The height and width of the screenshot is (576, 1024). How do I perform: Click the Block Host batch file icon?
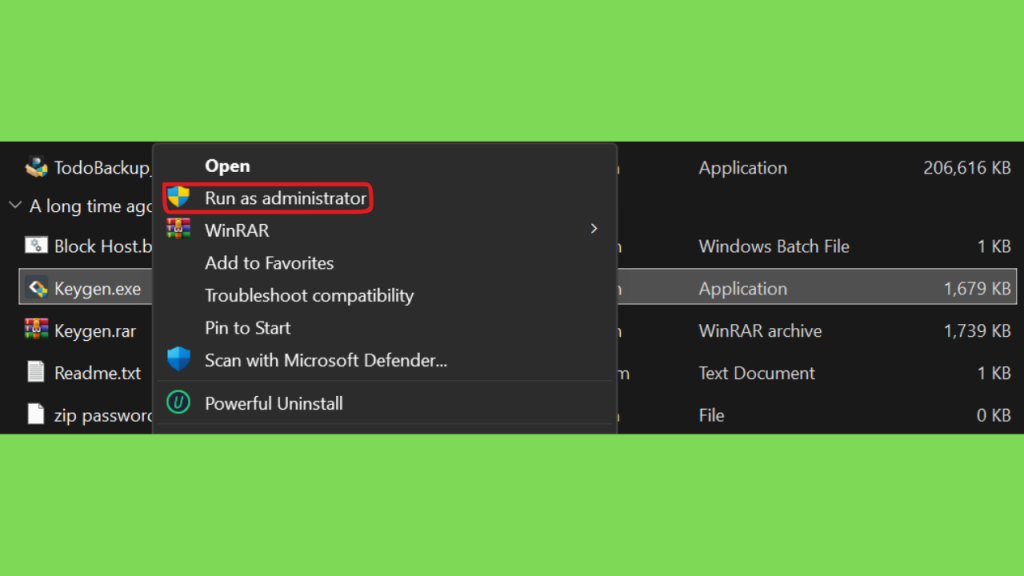[x=37, y=246]
